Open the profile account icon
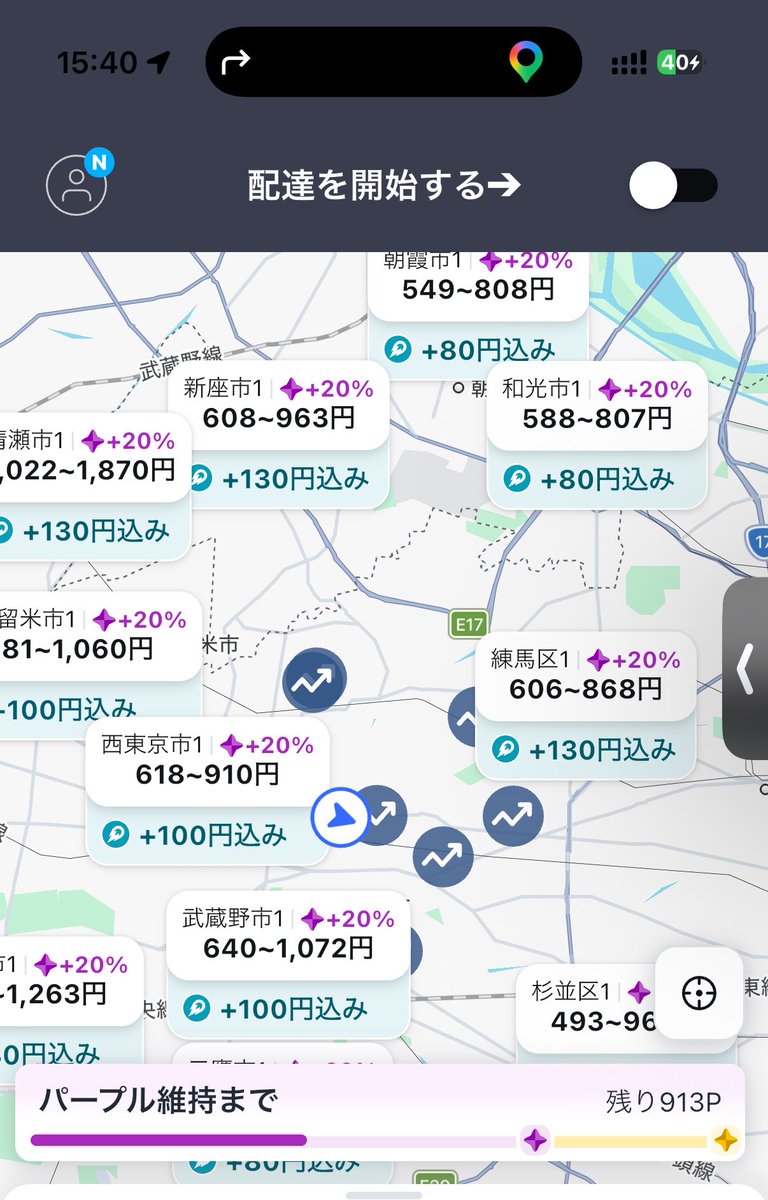The image size is (768, 1200). tap(77, 184)
